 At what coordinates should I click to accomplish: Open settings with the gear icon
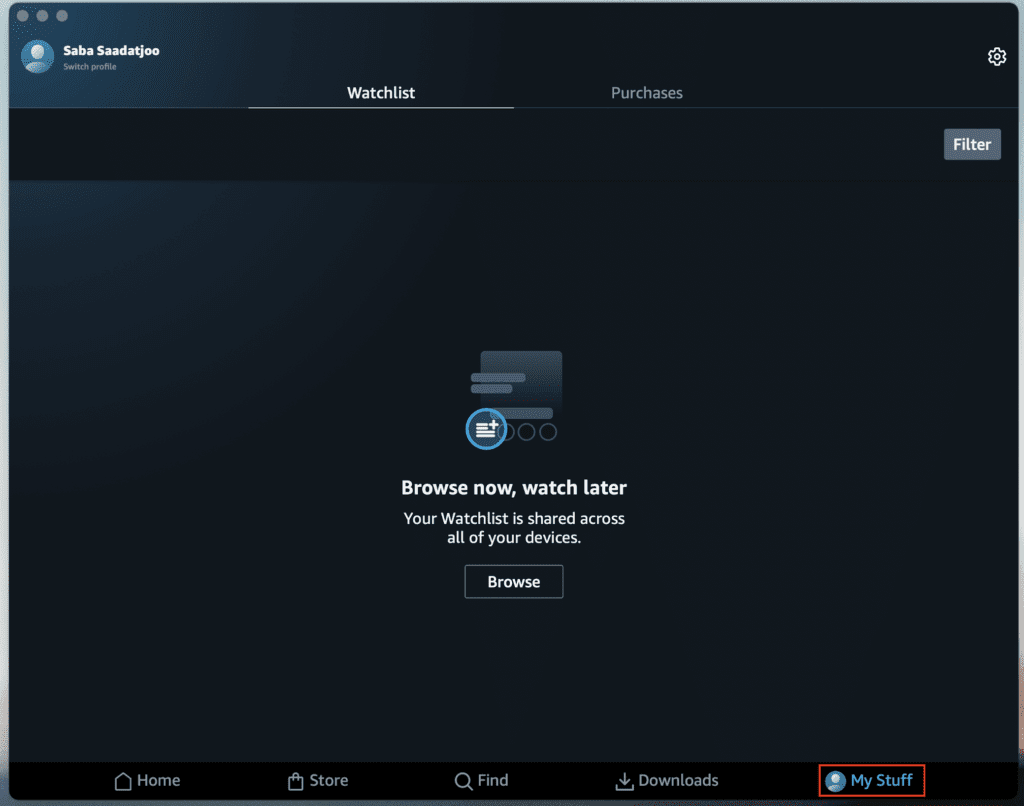click(x=997, y=57)
